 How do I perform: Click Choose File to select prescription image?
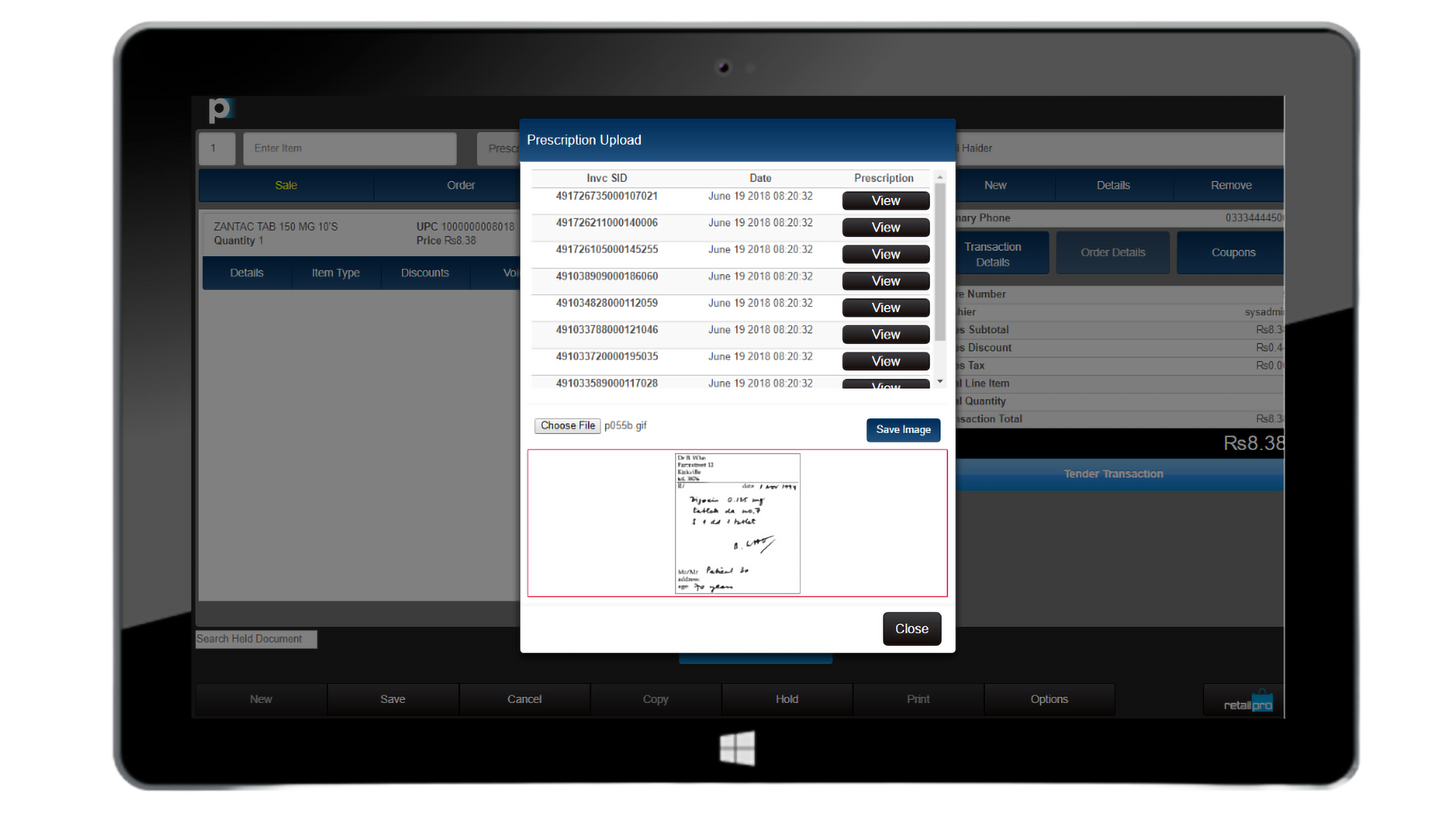click(568, 426)
